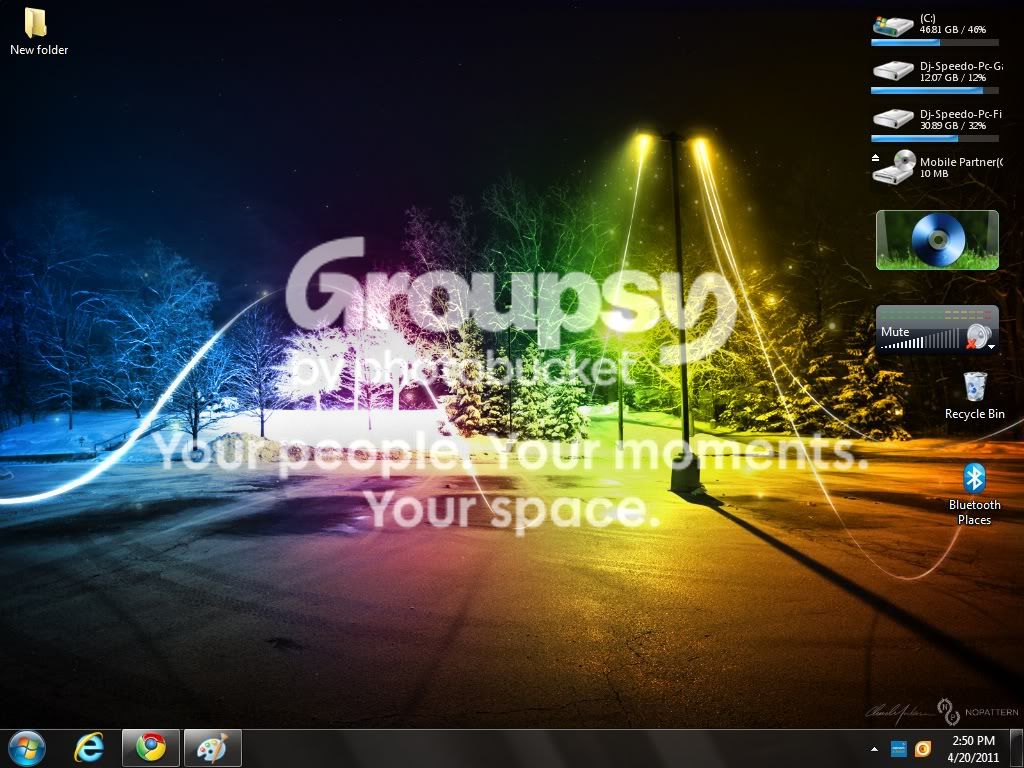The width and height of the screenshot is (1024, 768).
Task: Open the (C:) drive gadget icon
Action: (x=893, y=25)
